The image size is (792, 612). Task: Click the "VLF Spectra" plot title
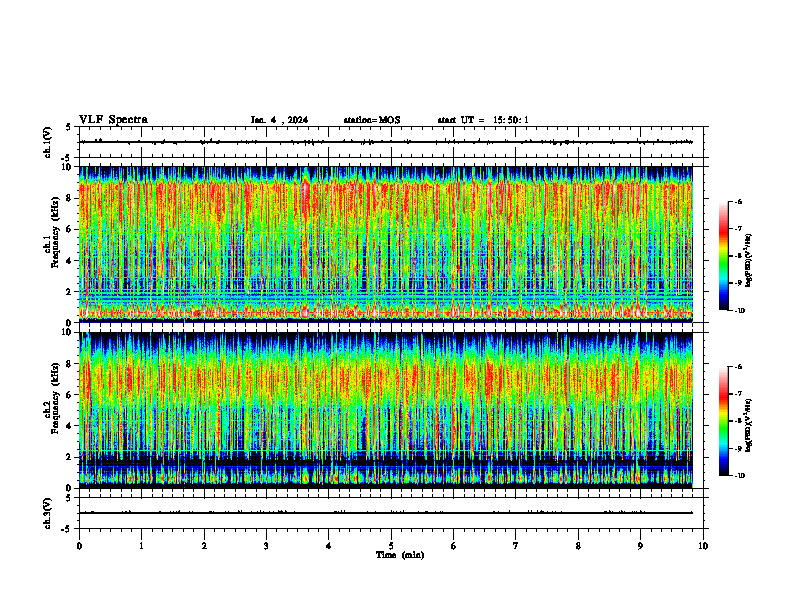[x=113, y=120]
